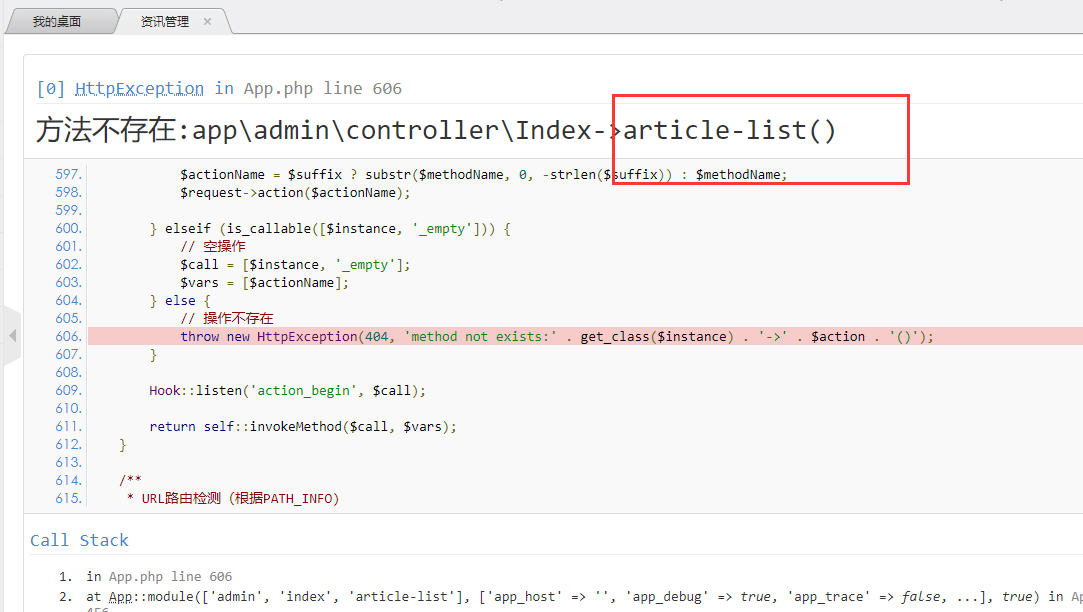Click the 操作不存在 comment line

click(x=227, y=318)
